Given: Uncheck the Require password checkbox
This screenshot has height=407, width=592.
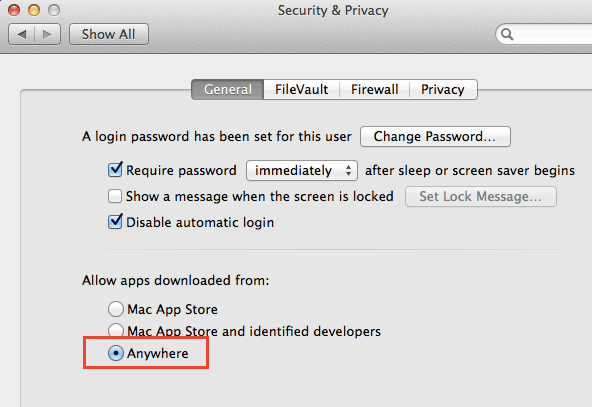Looking at the screenshot, I should point(115,170).
